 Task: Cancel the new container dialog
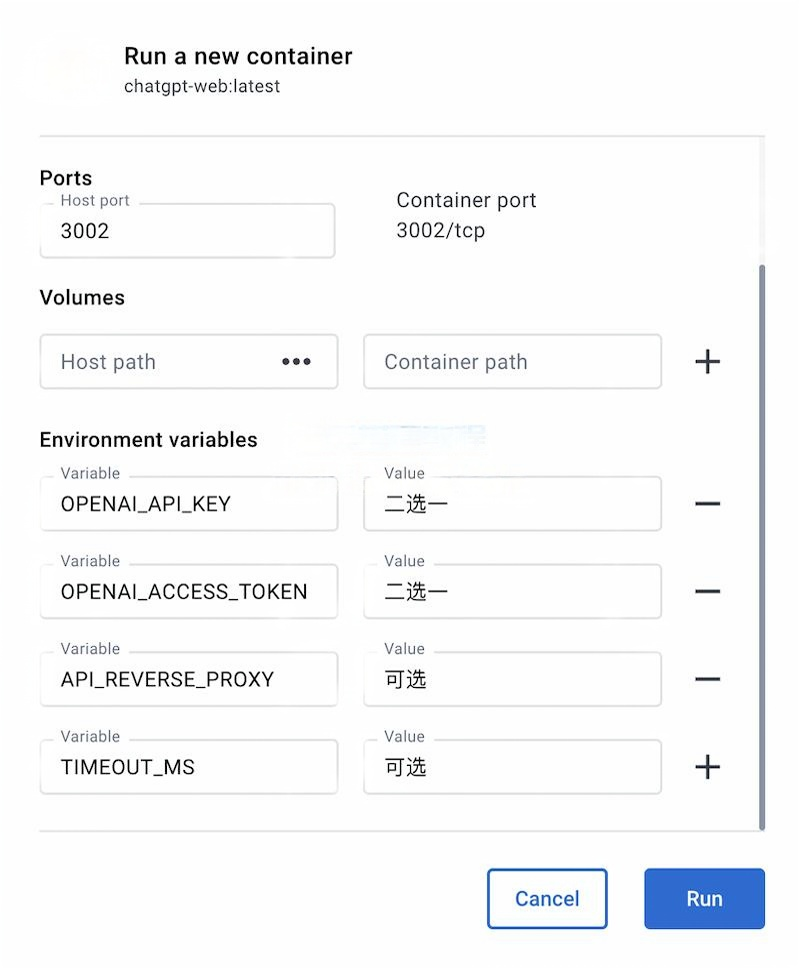coord(547,898)
